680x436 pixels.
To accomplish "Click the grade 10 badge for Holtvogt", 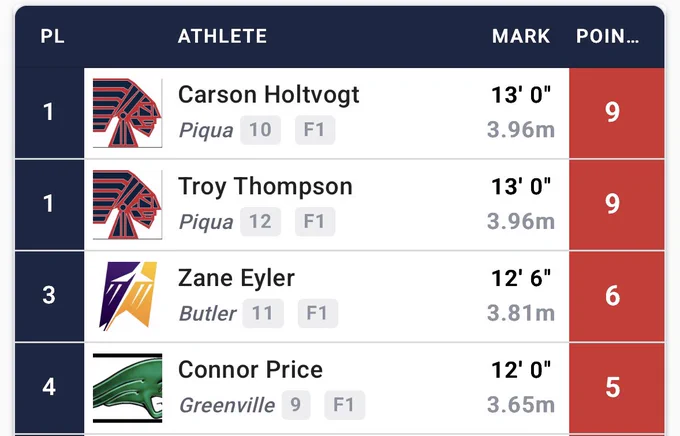I will click(x=260, y=130).
